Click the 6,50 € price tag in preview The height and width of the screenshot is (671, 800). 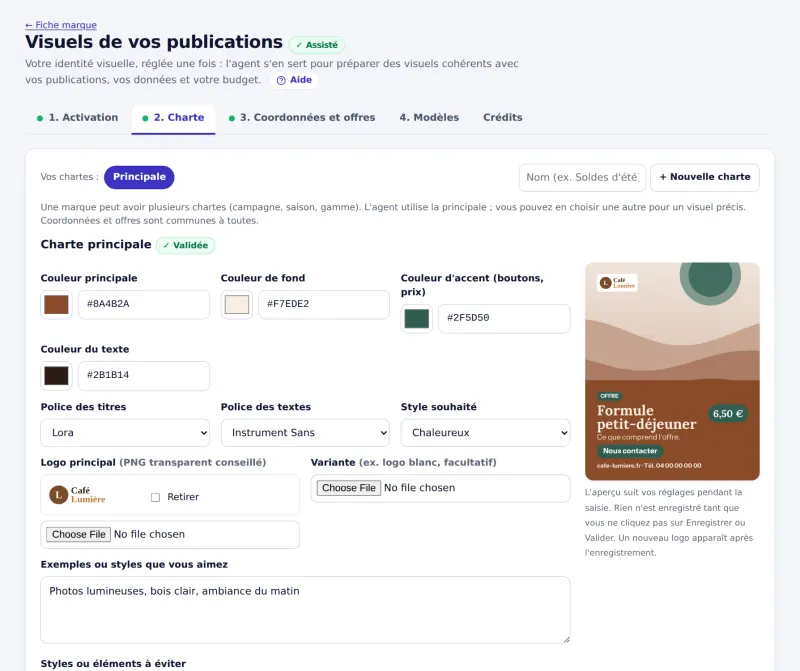[x=728, y=414]
